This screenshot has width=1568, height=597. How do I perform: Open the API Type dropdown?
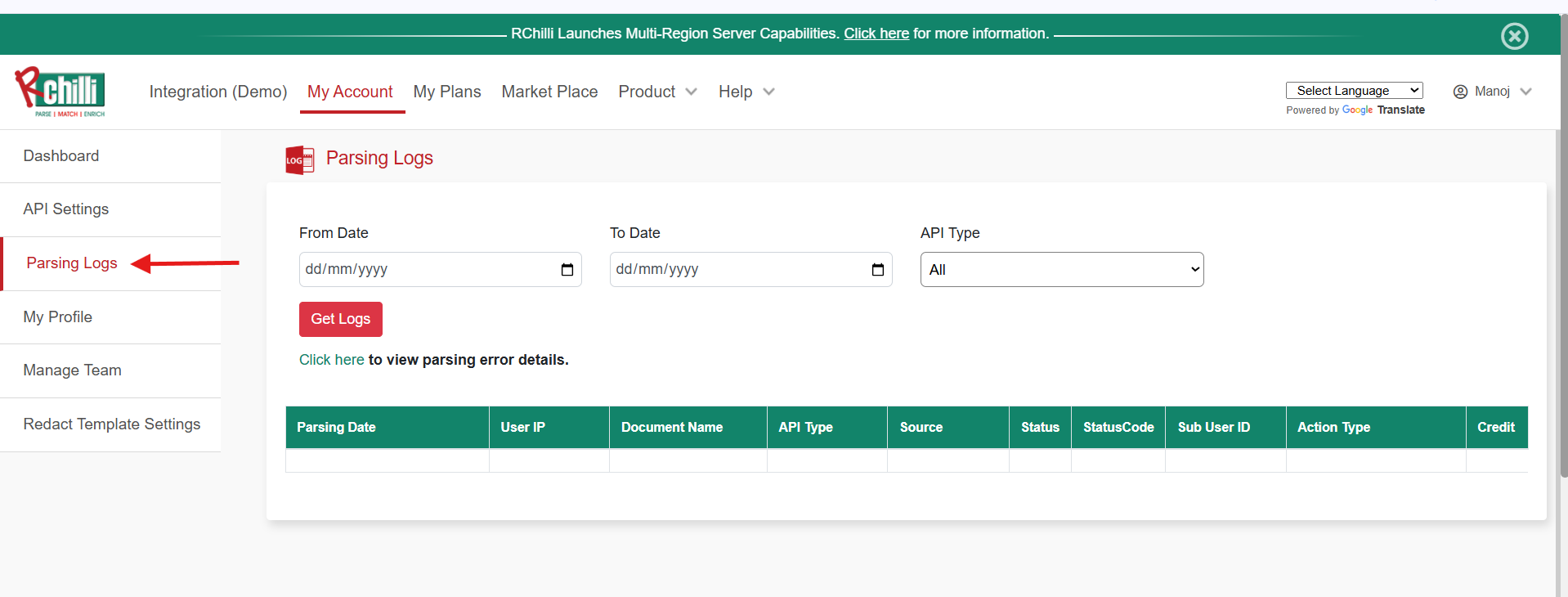pos(1061,270)
